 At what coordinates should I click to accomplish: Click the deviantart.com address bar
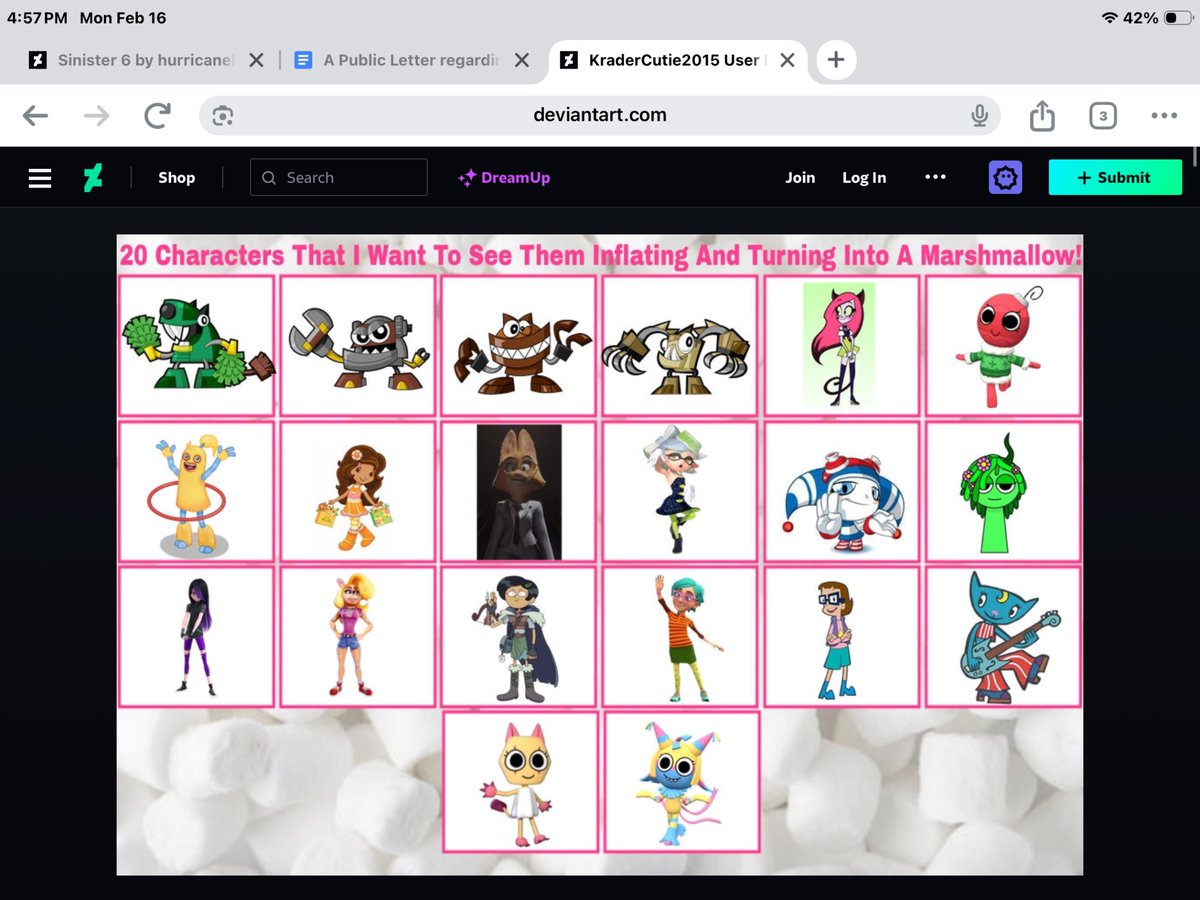[x=600, y=115]
